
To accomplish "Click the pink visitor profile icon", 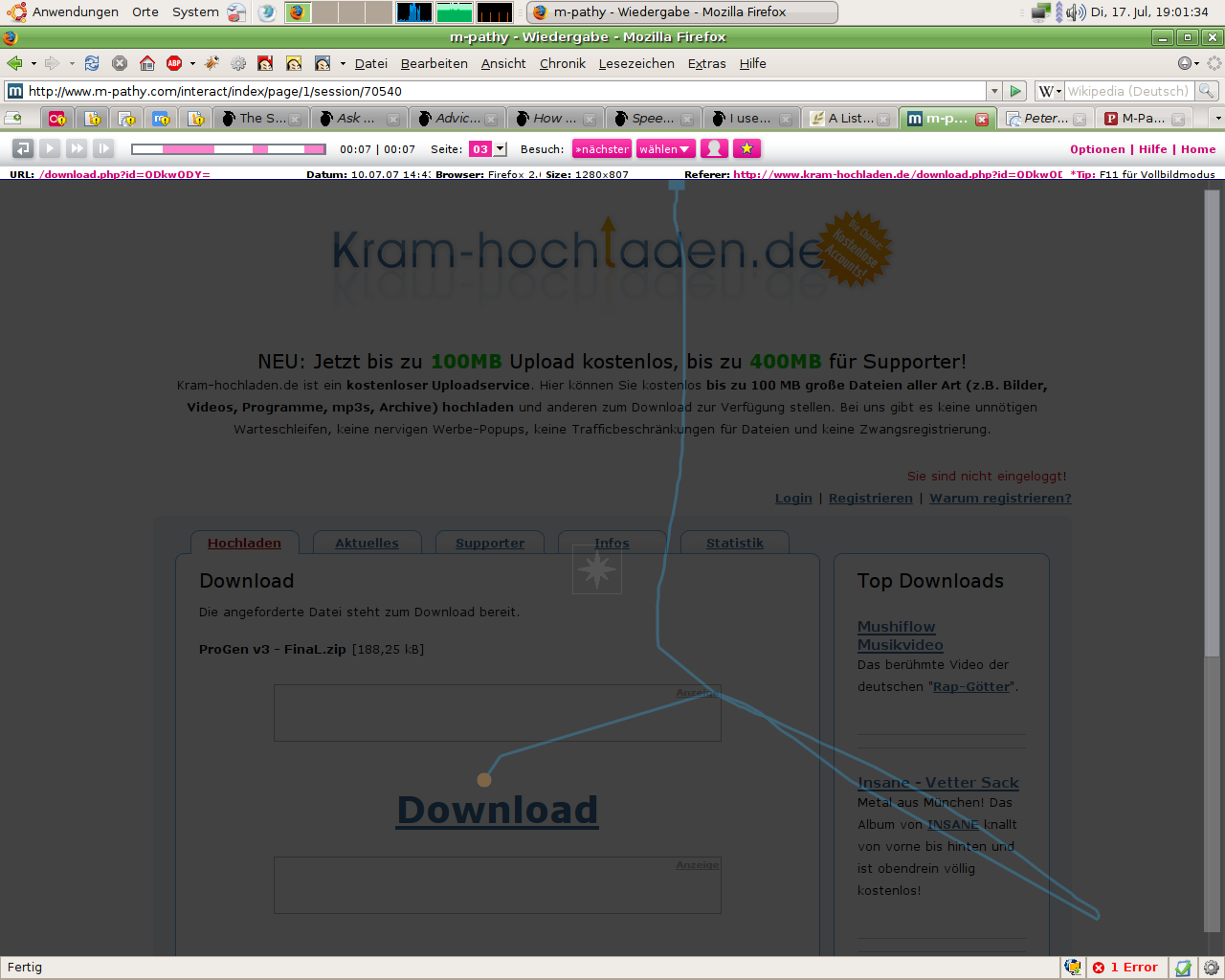I will point(714,148).
